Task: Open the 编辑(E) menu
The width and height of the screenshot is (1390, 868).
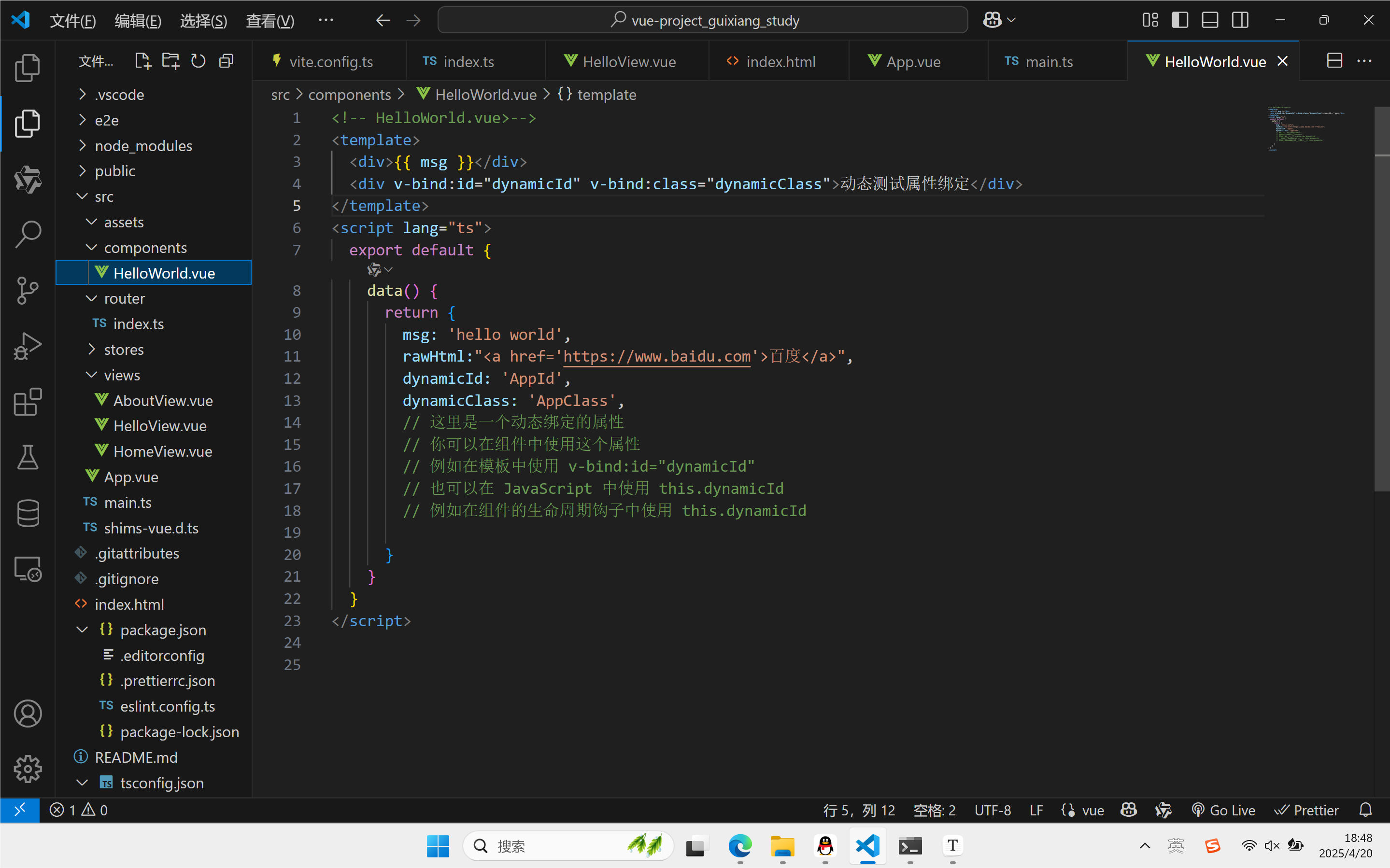Action: point(138,21)
